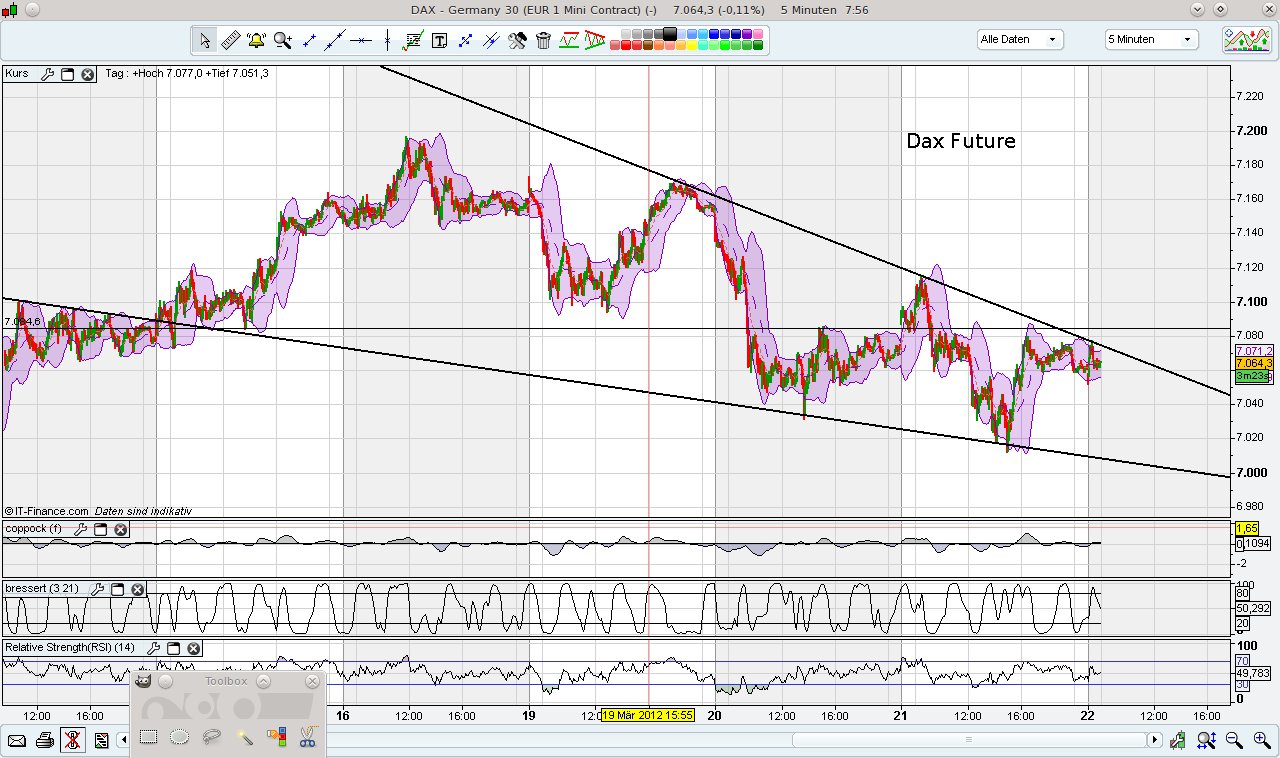Click the chart scroll left arrow
This screenshot has height=758, width=1280.
click(x=124, y=740)
